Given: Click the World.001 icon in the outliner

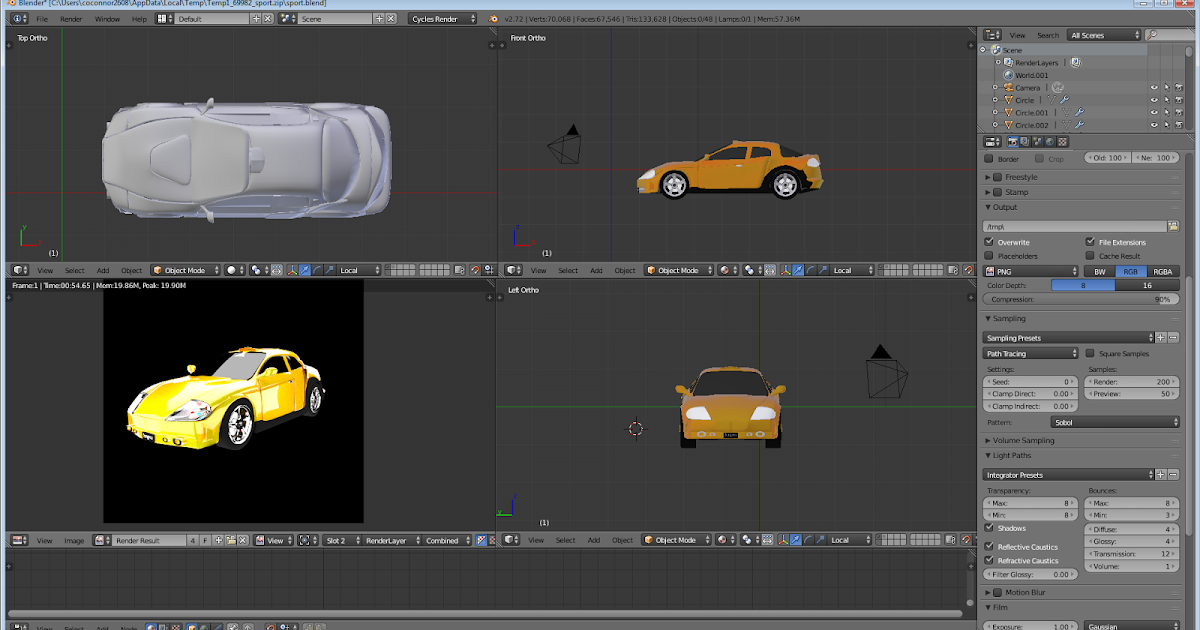Looking at the screenshot, I should tap(1009, 75).
